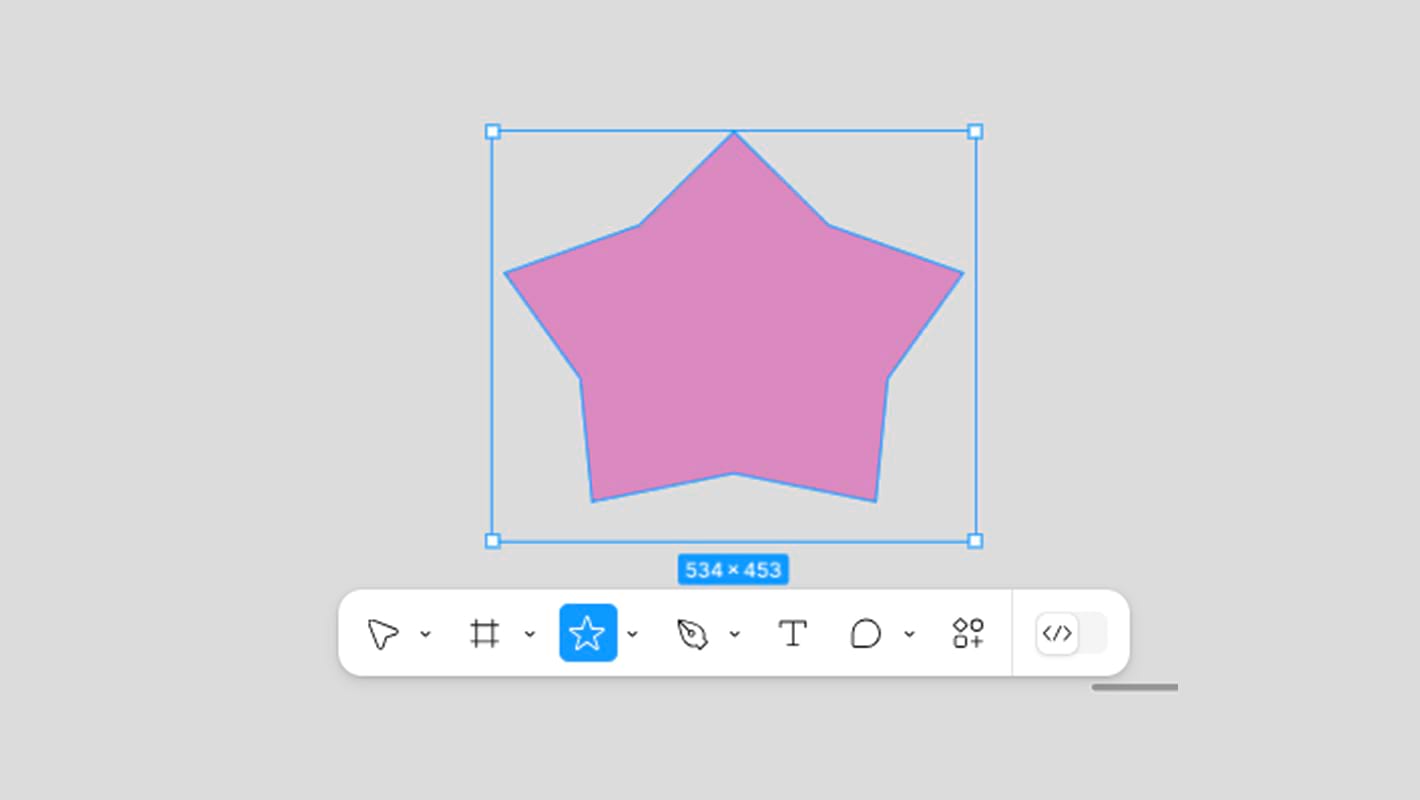Image resolution: width=1420 pixels, height=800 pixels.
Task: Select the Move tool arrow
Action: [x=383, y=634]
